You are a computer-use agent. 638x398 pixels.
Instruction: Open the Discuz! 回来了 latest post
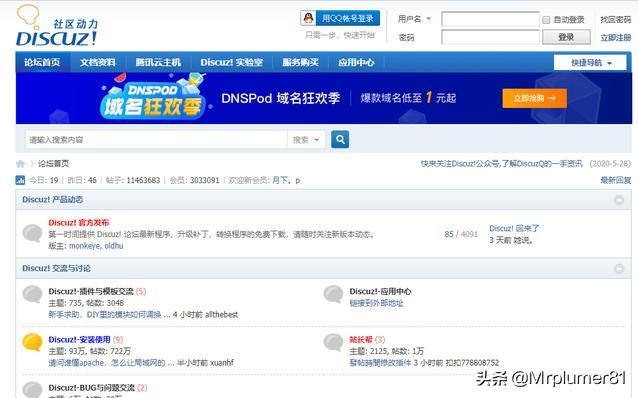513,228
